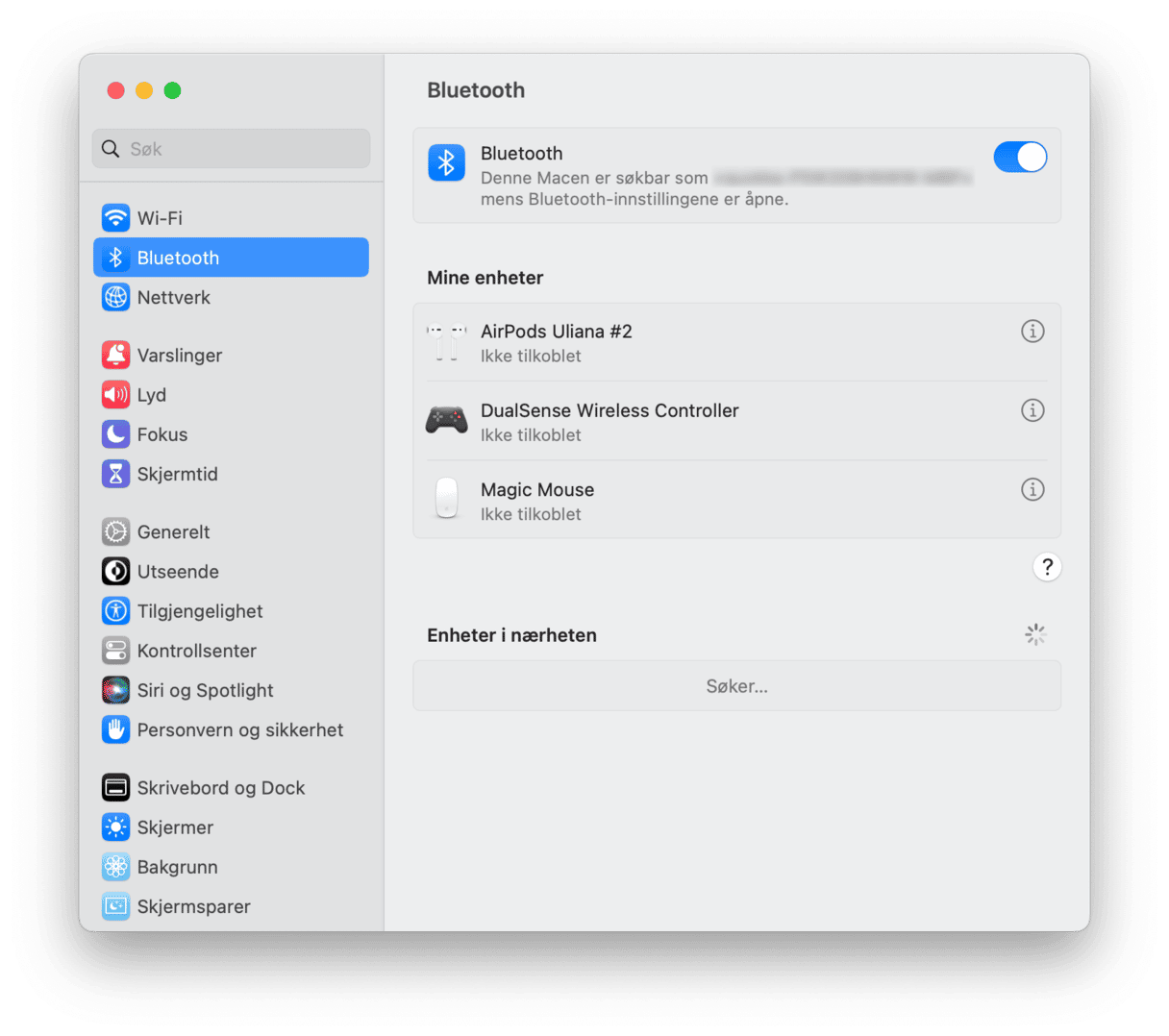The height and width of the screenshot is (1036, 1169).
Task: Select the Lyd label in sidebar
Action: tap(152, 395)
